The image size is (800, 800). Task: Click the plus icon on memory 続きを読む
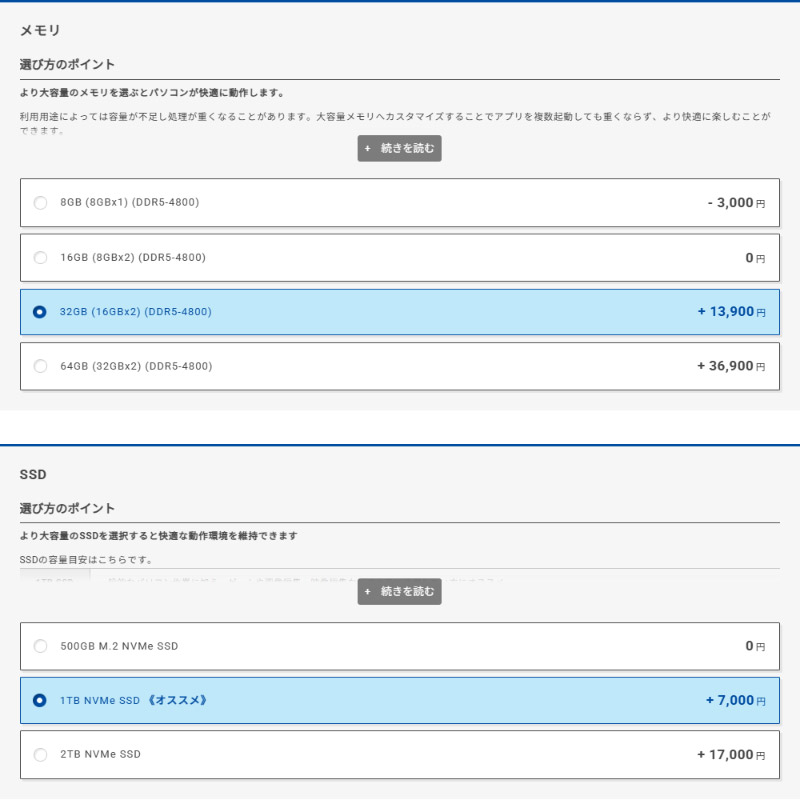[x=367, y=148]
